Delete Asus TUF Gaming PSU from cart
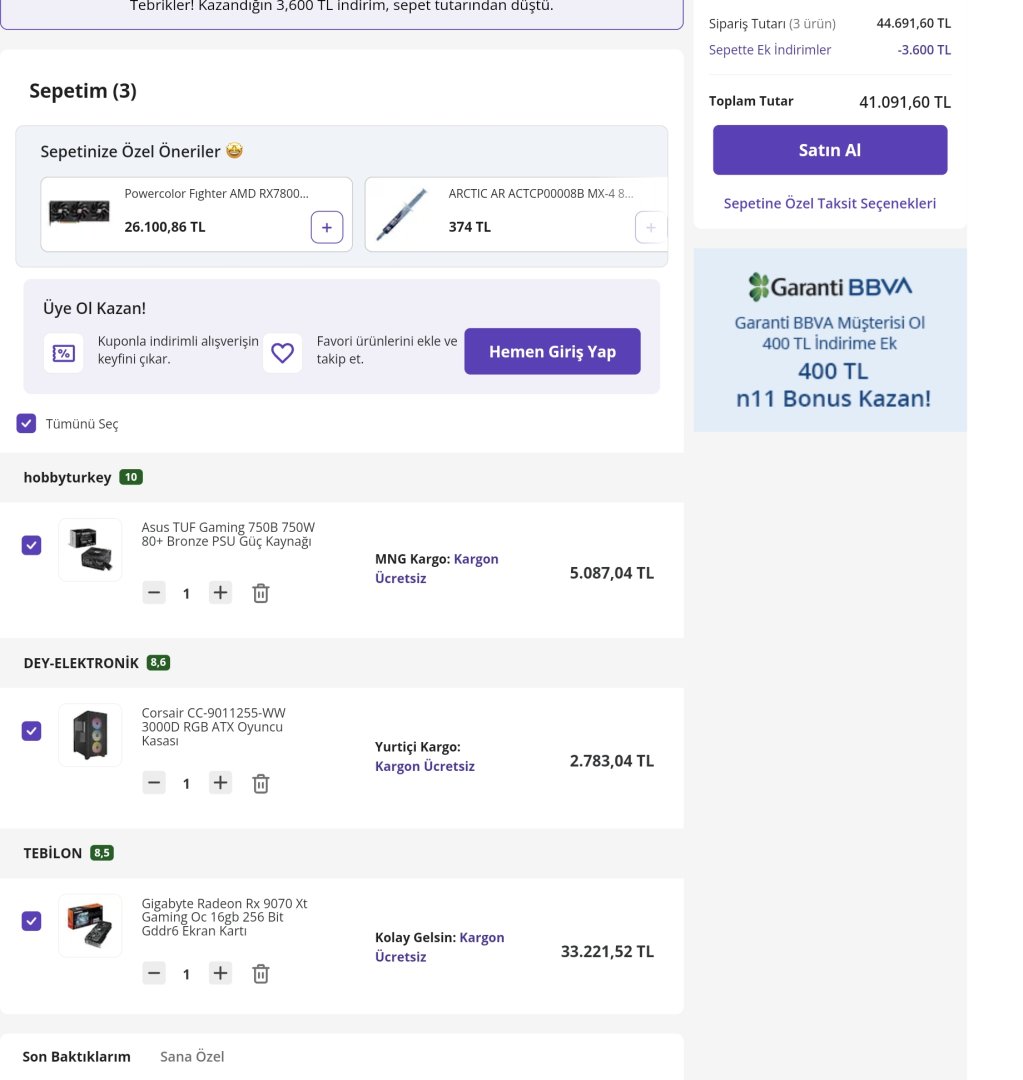 coord(260,593)
